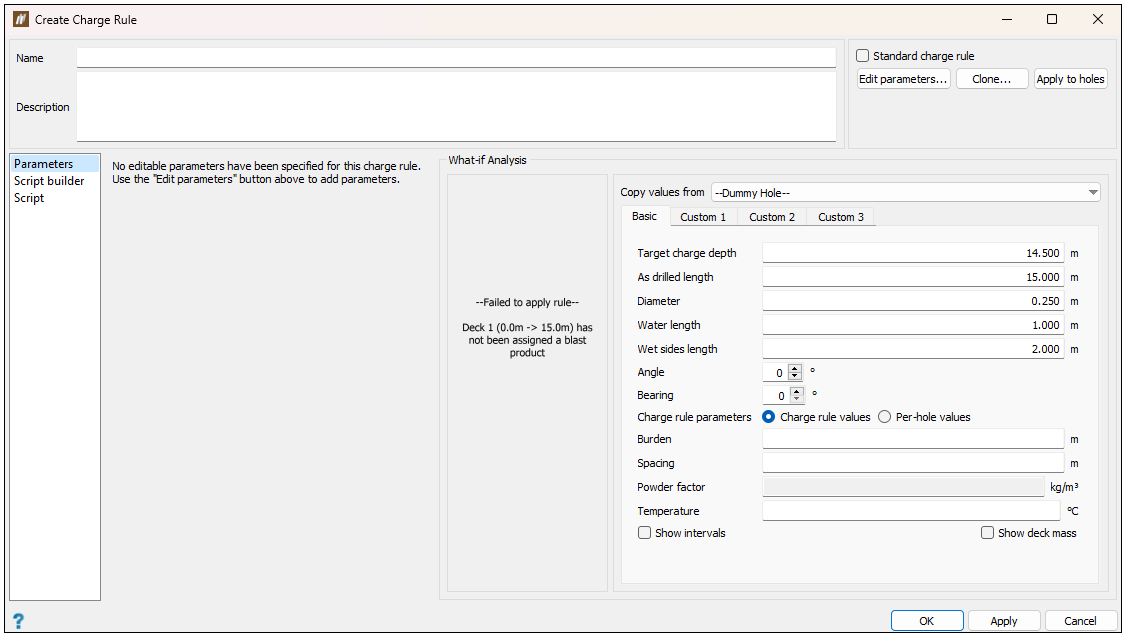Click the blue help question mark icon
This screenshot has width=1128, height=639.
tap(17, 621)
